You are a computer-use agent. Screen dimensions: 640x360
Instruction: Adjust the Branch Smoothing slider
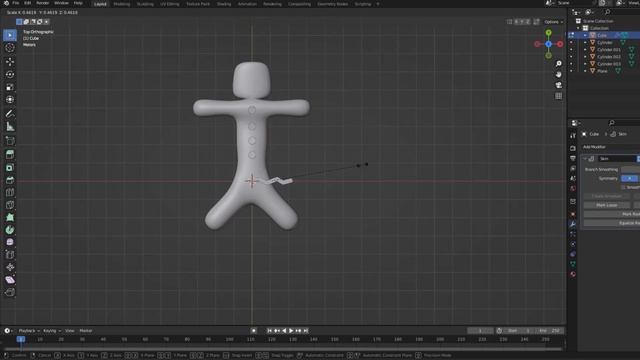630,169
